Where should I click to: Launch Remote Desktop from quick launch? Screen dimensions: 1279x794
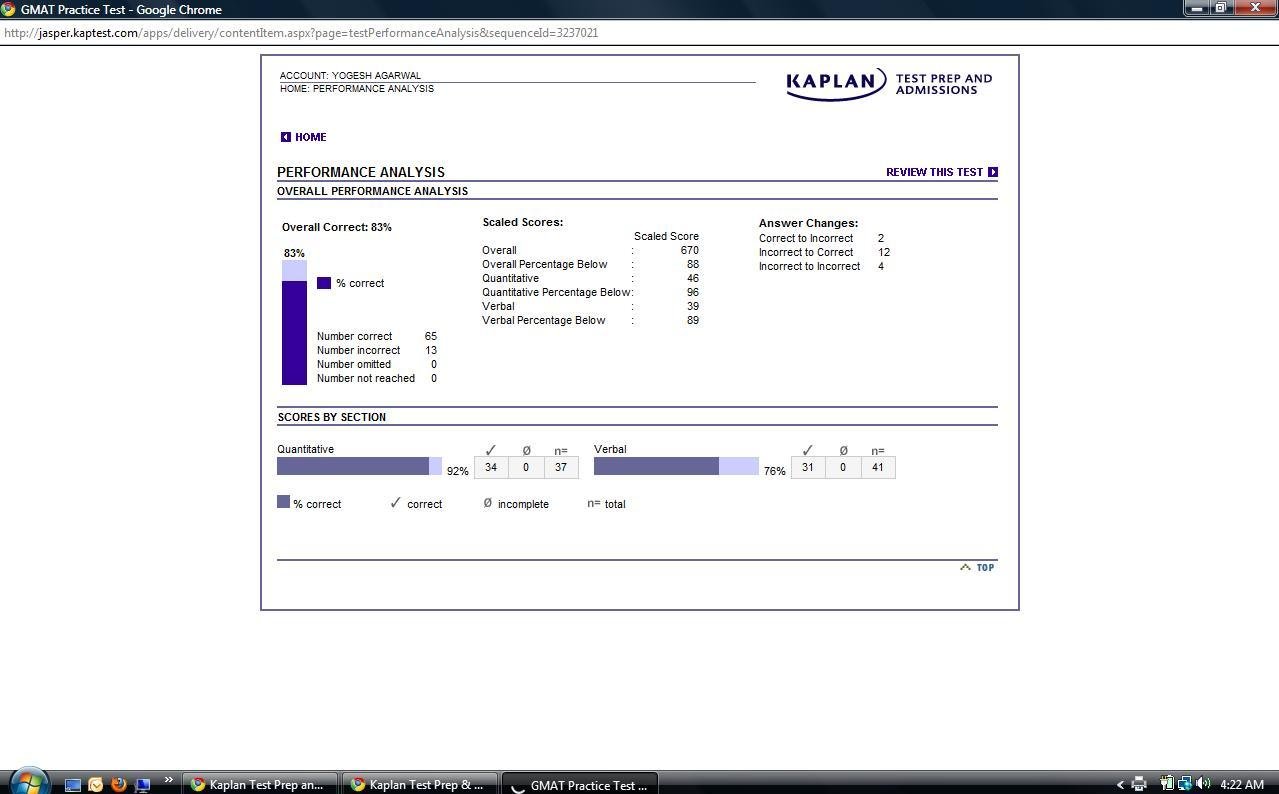141,784
